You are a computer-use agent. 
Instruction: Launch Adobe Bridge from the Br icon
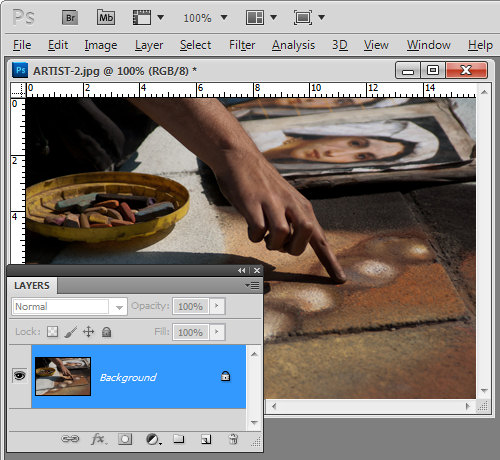[x=70, y=17]
